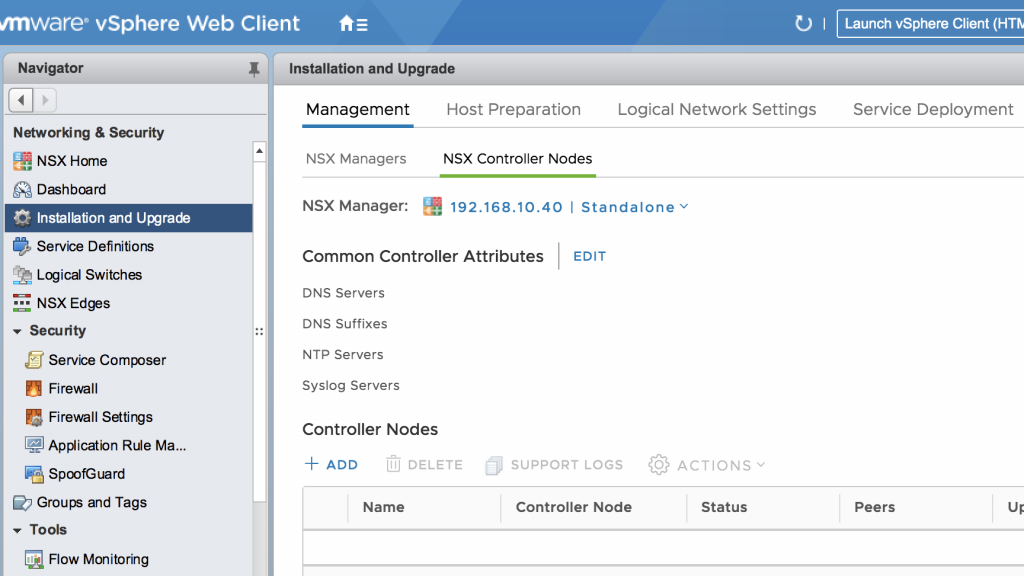The image size is (1024, 576).
Task: Collapse the Tools tree section
Action: [x=18, y=530]
